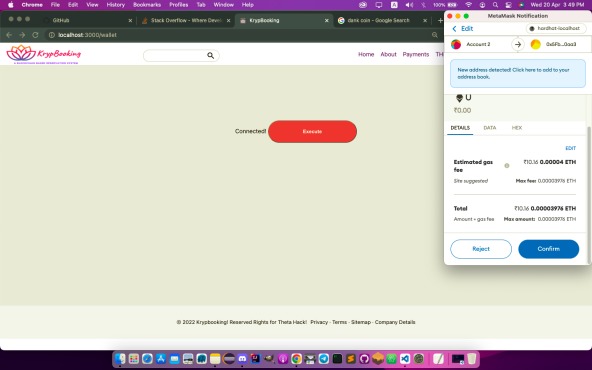The height and width of the screenshot is (370, 592).
Task: Open the Company Details footer link
Action: point(395,322)
